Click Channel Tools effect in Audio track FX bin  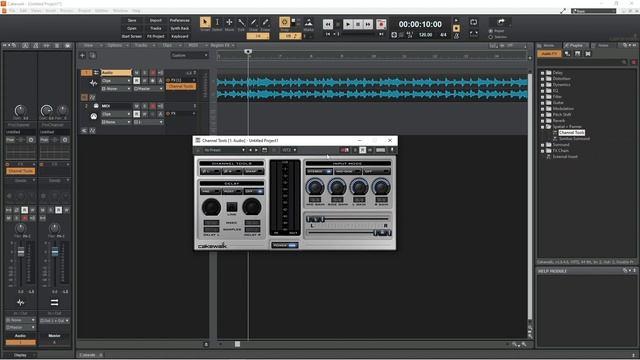pyautogui.click(x=181, y=87)
